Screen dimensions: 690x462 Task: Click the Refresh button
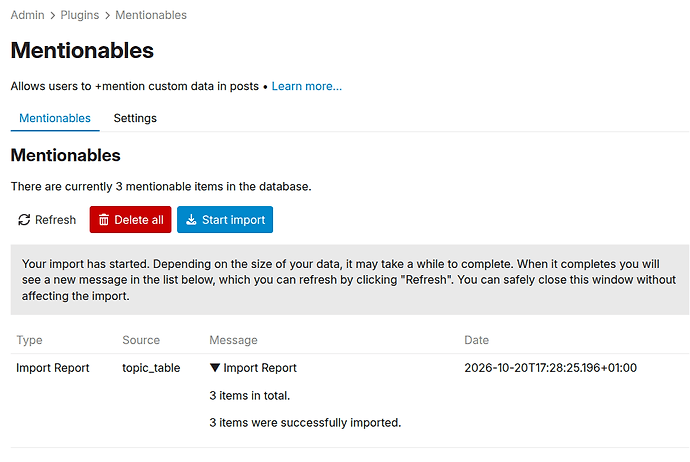click(x=47, y=220)
